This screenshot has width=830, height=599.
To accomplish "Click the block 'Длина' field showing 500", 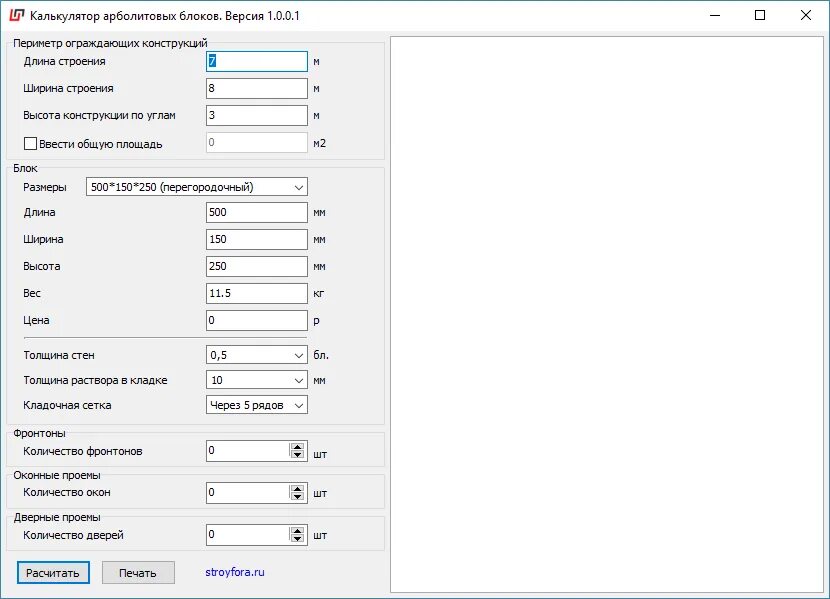I will pyautogui.click(x=257, y=212).
